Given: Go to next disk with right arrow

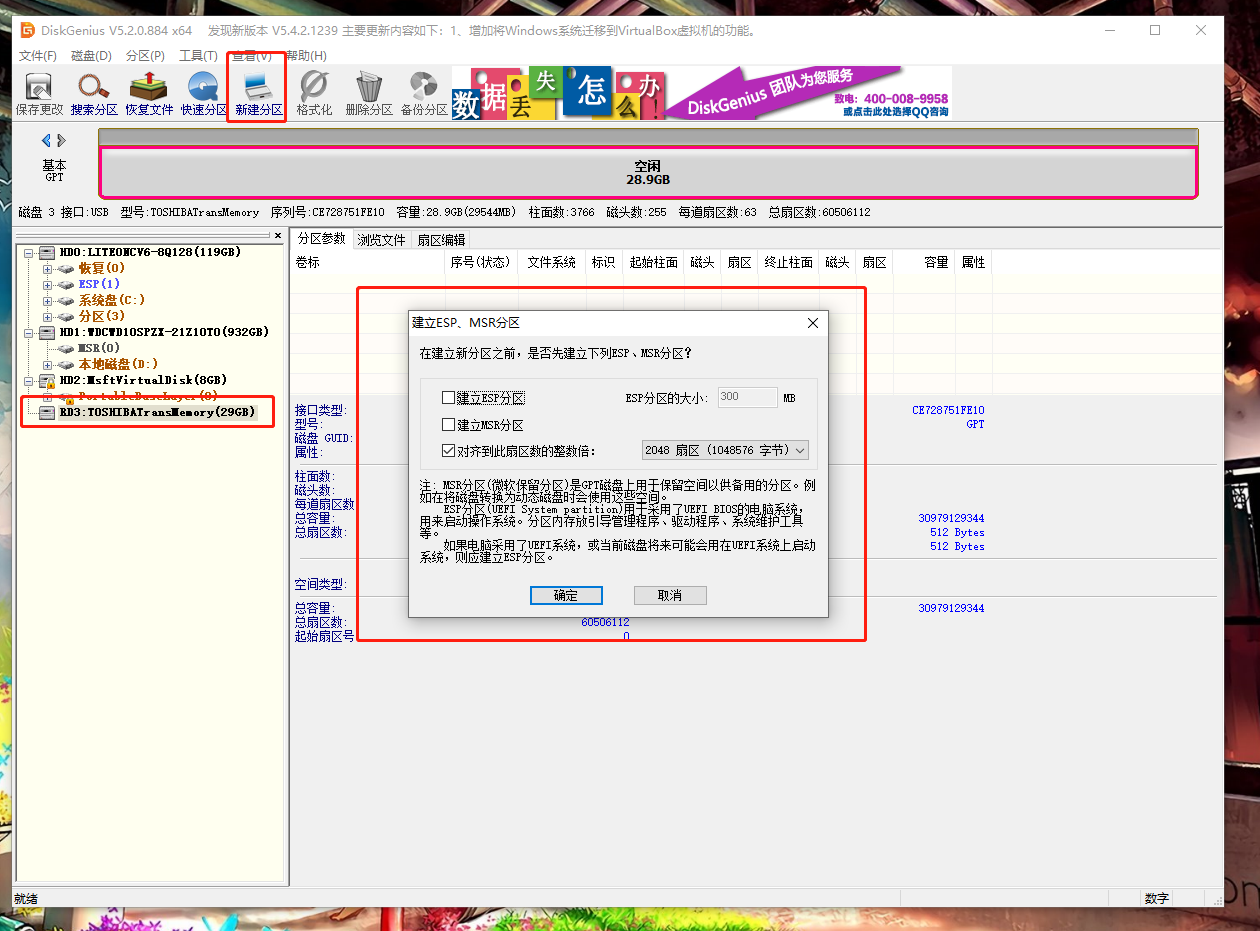Looking at the screenshot, I should coord(61,140).
